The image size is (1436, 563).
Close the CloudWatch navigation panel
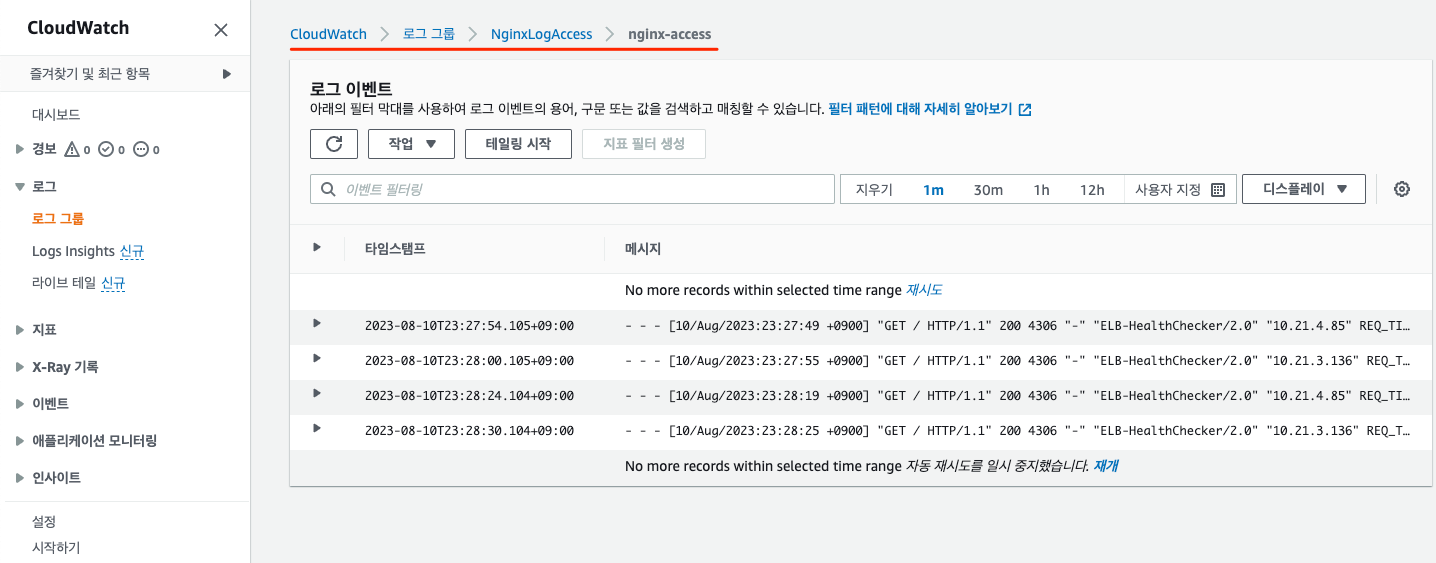pyautogui.click(x=221, y=30)
